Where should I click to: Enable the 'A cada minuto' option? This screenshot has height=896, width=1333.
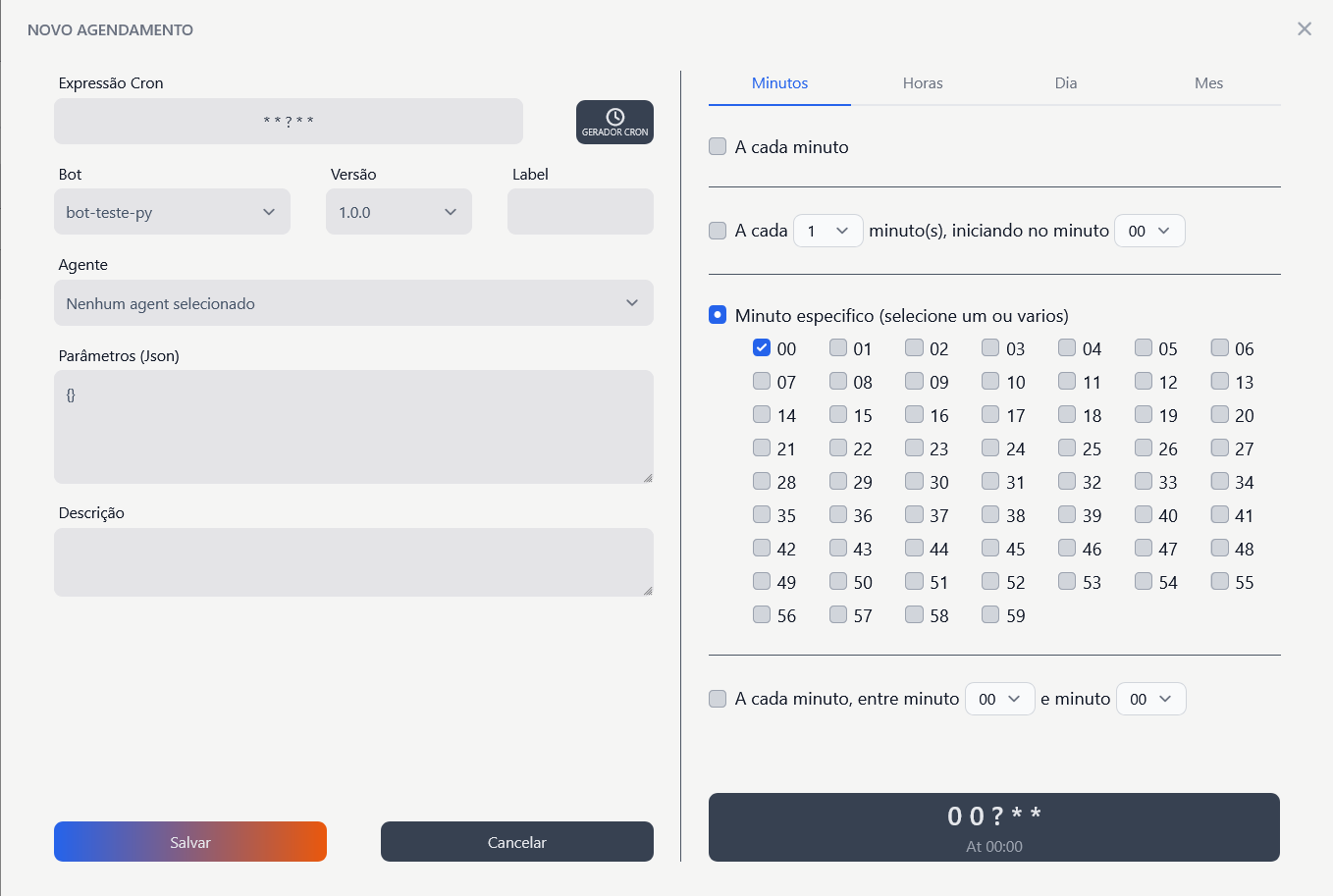pyautogui.click(x=717, y=145)
